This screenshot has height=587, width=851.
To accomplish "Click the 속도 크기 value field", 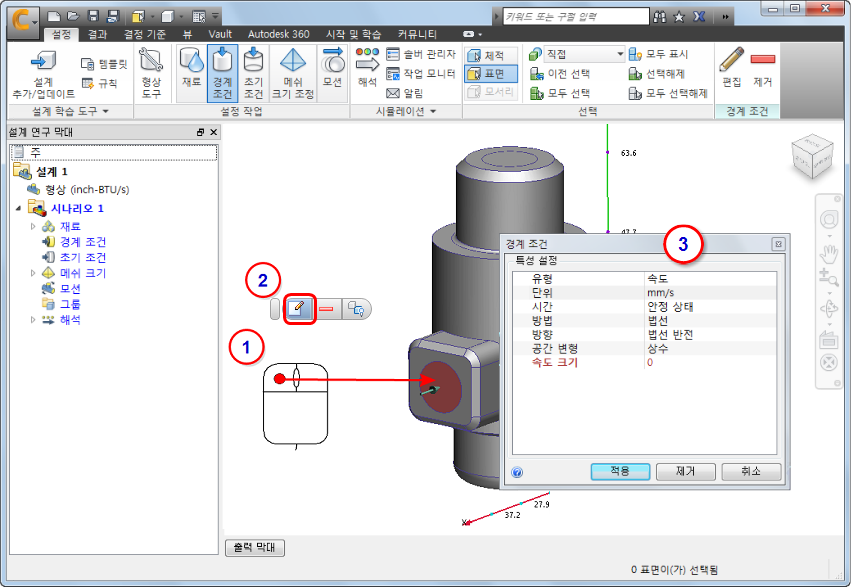I will click(x=710, y=362).
